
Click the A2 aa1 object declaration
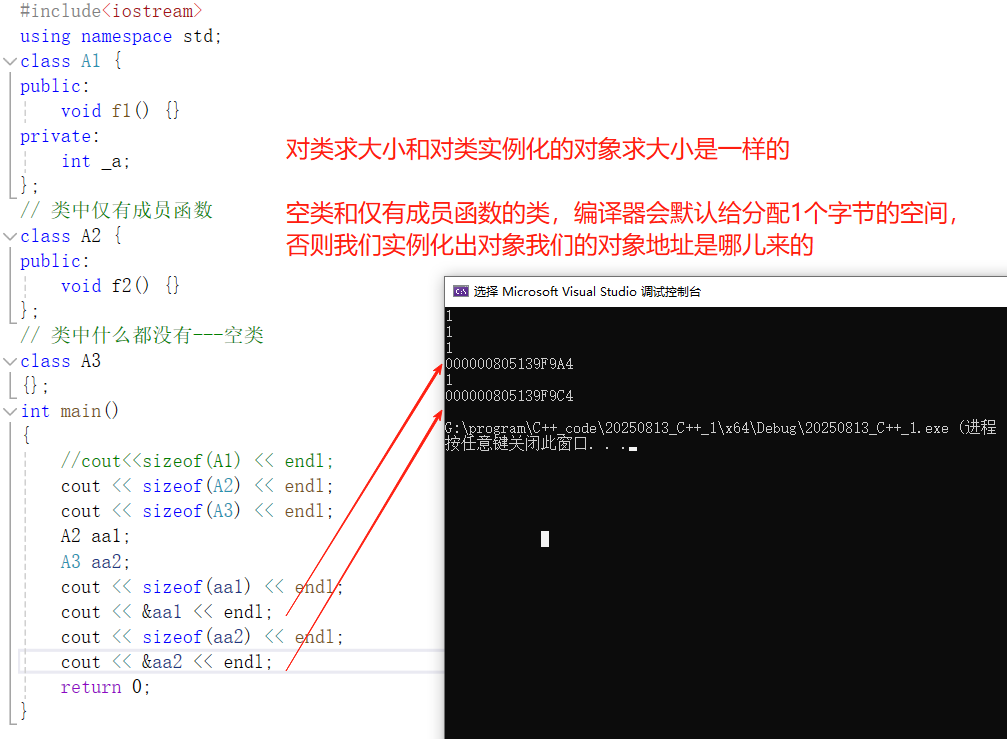92,536
